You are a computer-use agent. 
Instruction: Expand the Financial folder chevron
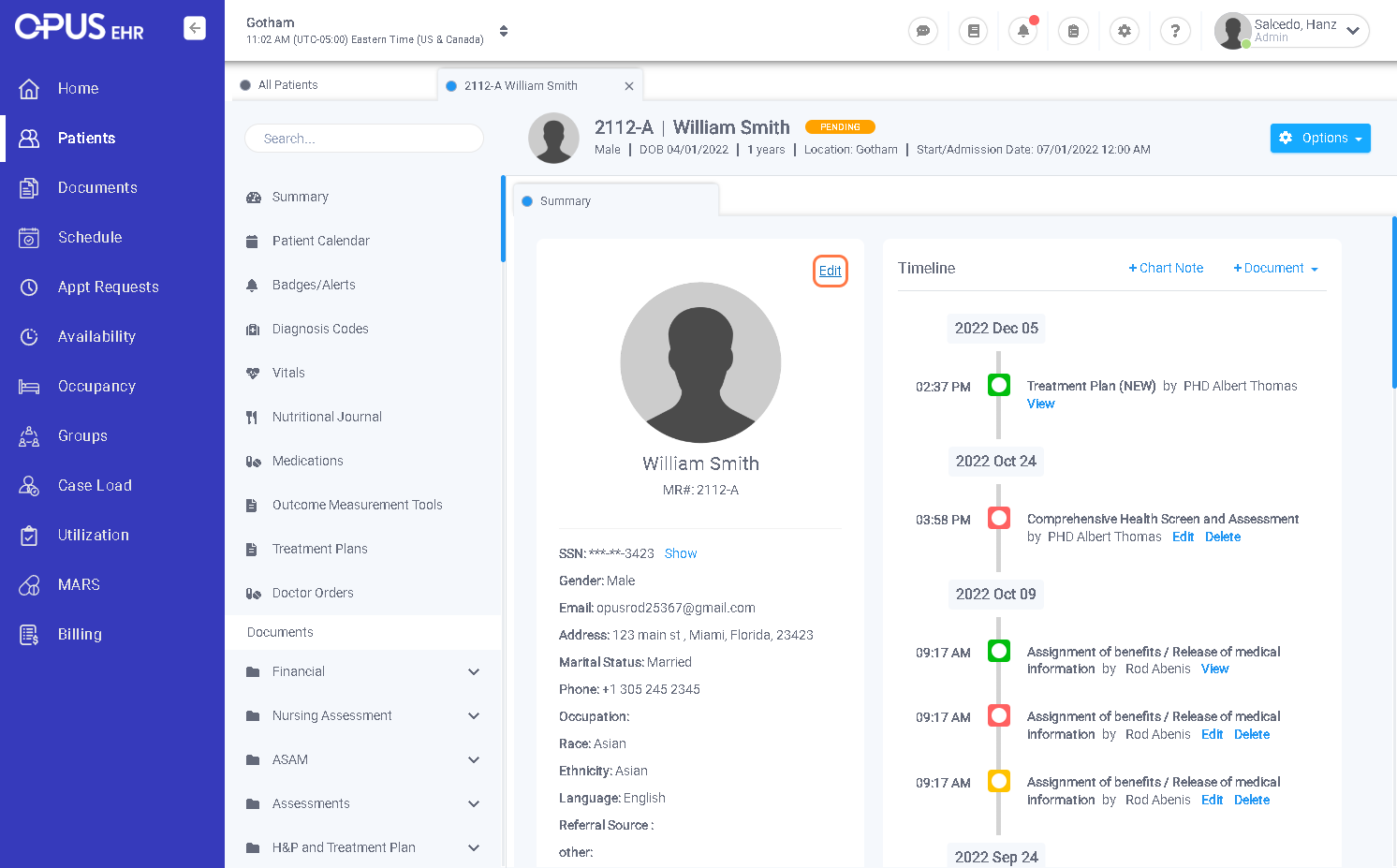coord(474,671)
